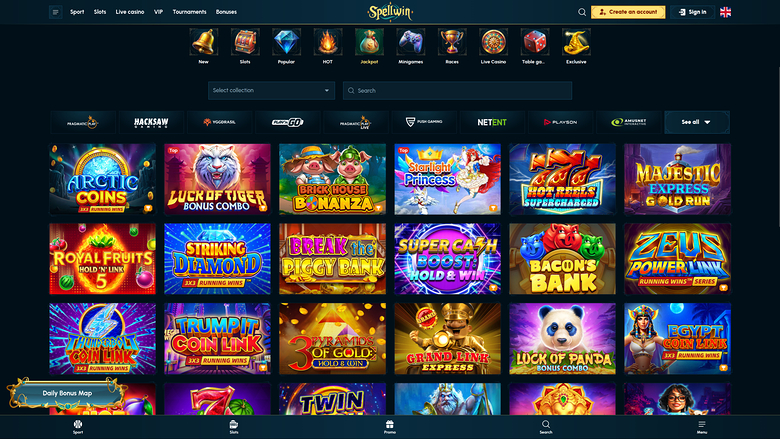
Task: Open the New games bell icon
Action: coord(203,42)
